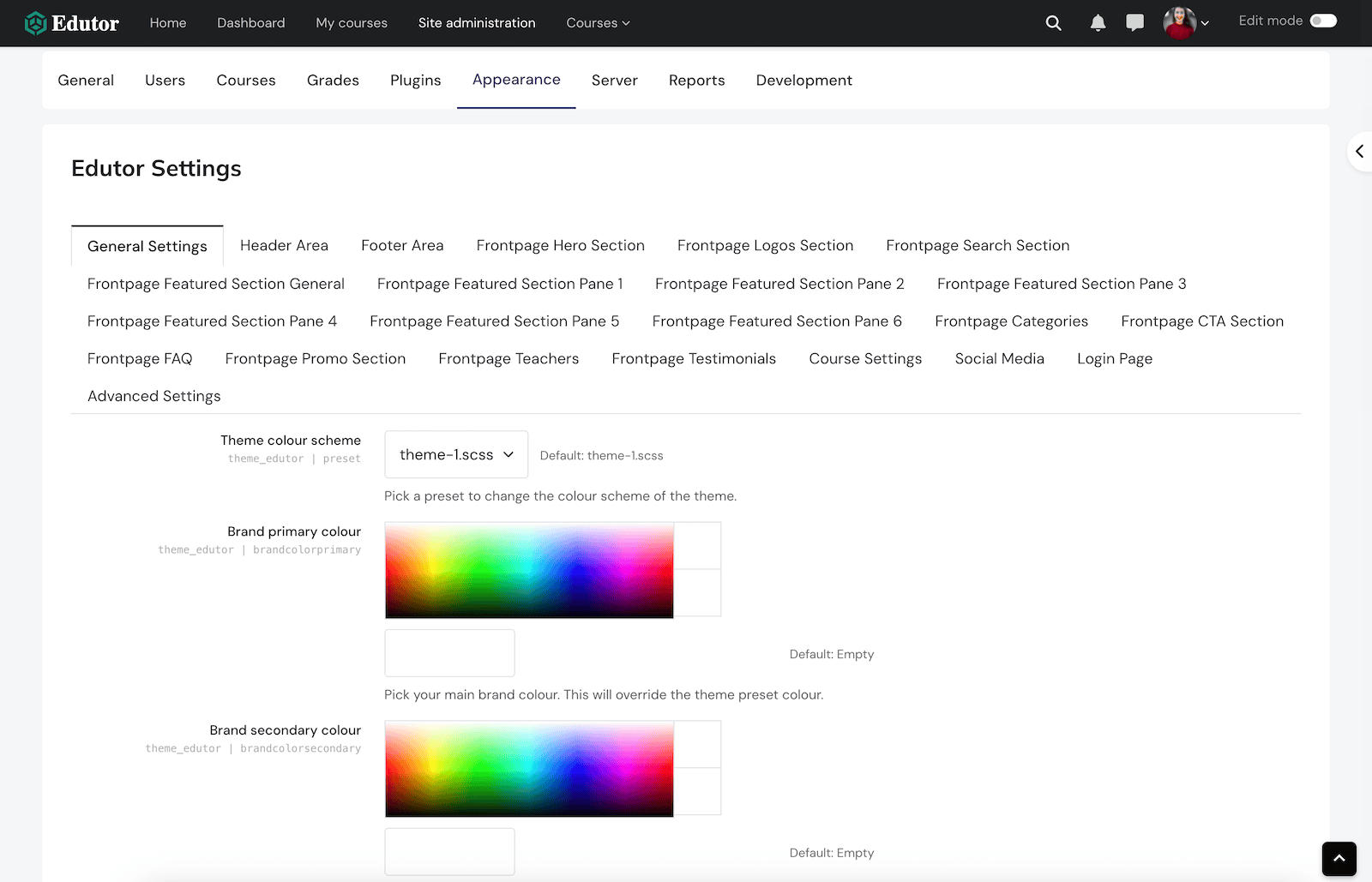Select the Login Page settings tab
1372x882 pixels.
click(x=1115, y=358)
